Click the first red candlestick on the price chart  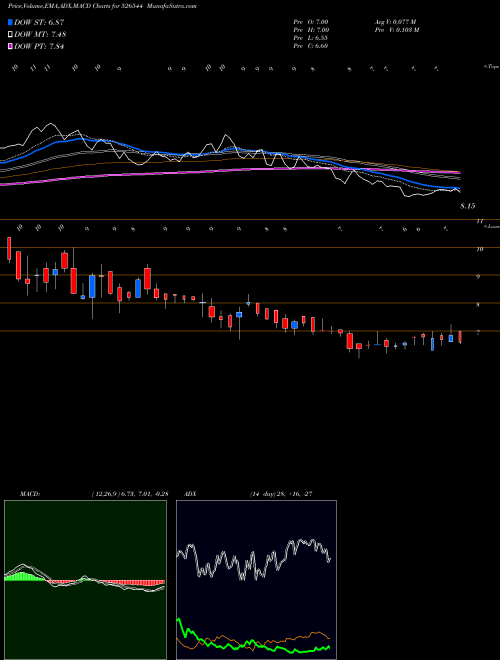9,249
